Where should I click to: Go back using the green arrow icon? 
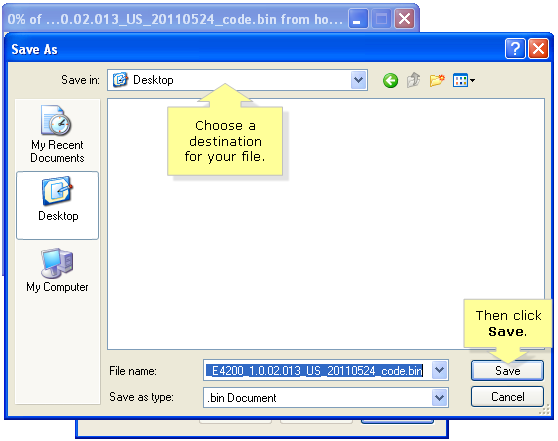390,80
